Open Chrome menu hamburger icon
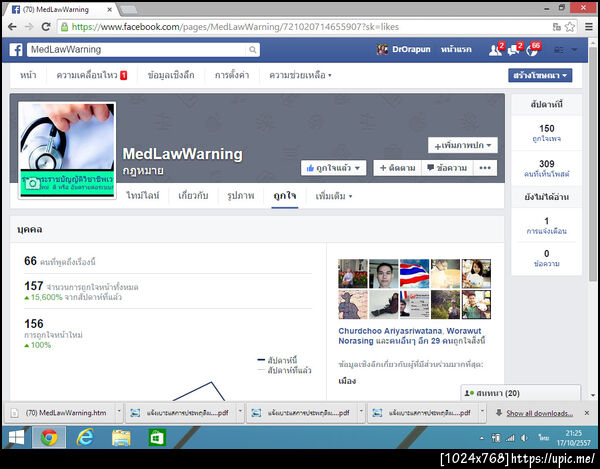This screenshot has width=600, height=469. point(589,27)
